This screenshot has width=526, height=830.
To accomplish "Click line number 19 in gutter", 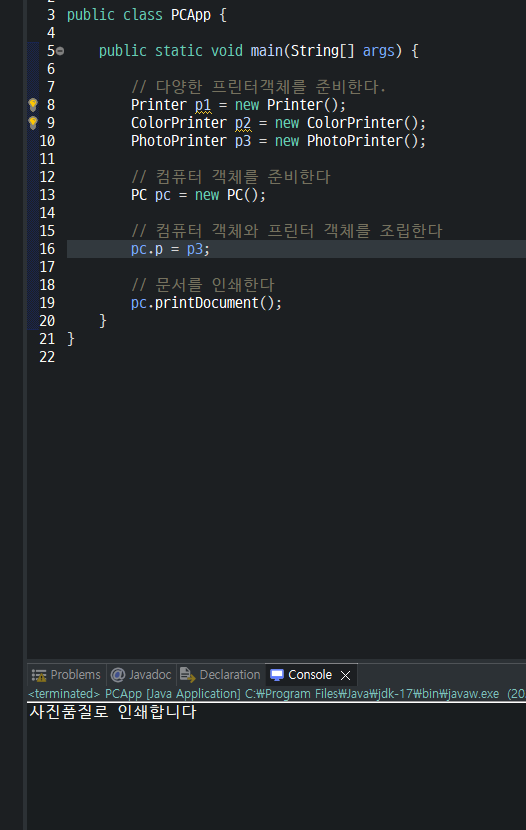I will 47,303.
